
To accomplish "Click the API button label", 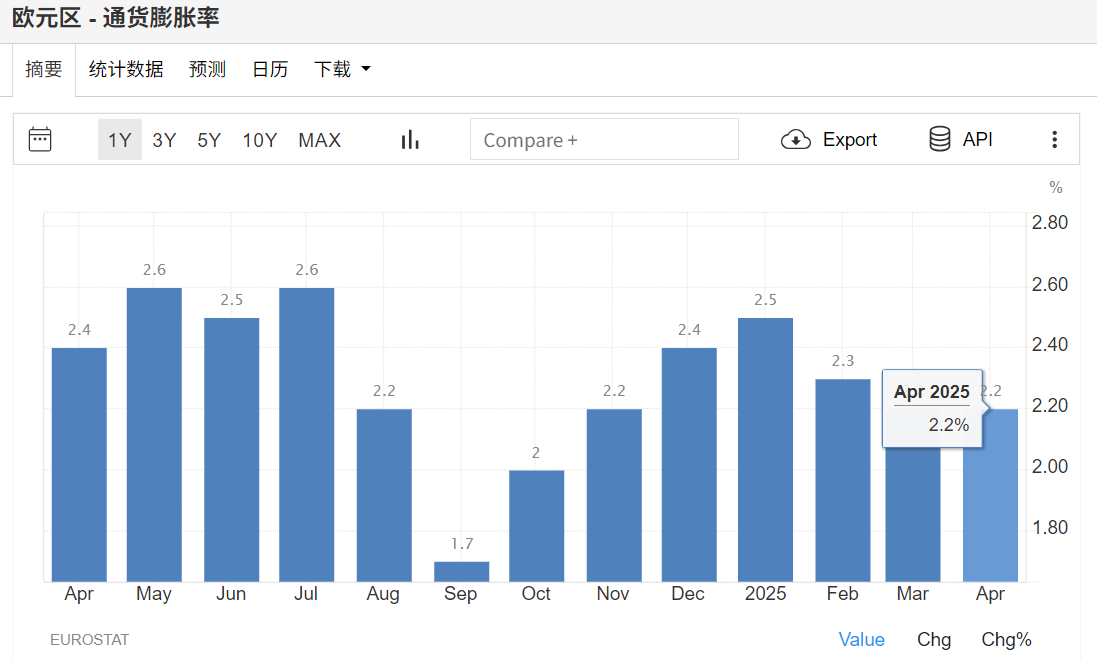I will pos(977,139).
